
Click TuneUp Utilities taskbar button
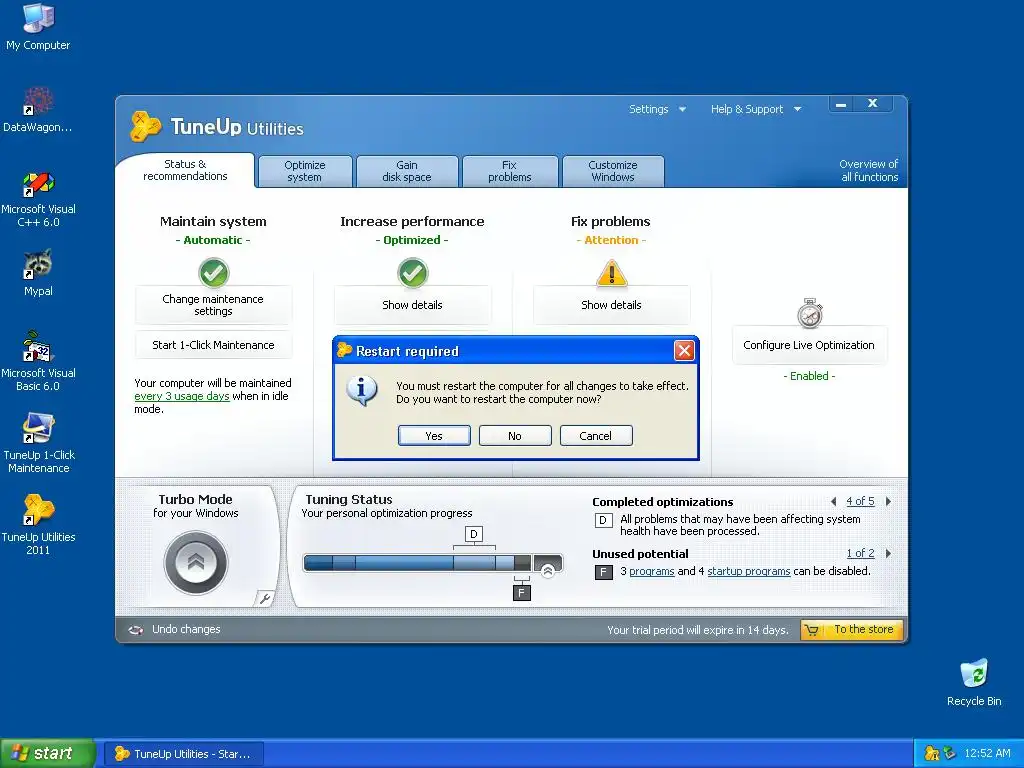coord(184,754)
